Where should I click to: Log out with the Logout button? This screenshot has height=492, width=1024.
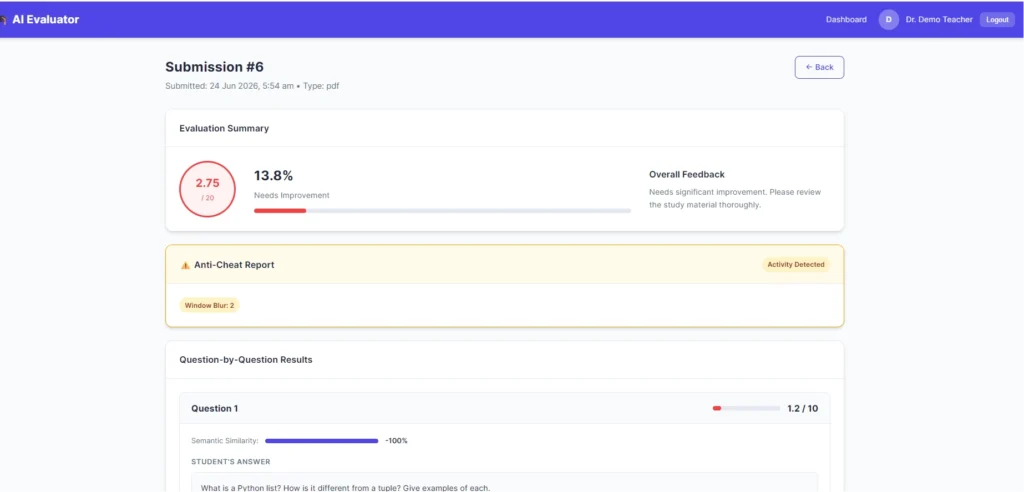pyautogui.click(x=997, y=20)
